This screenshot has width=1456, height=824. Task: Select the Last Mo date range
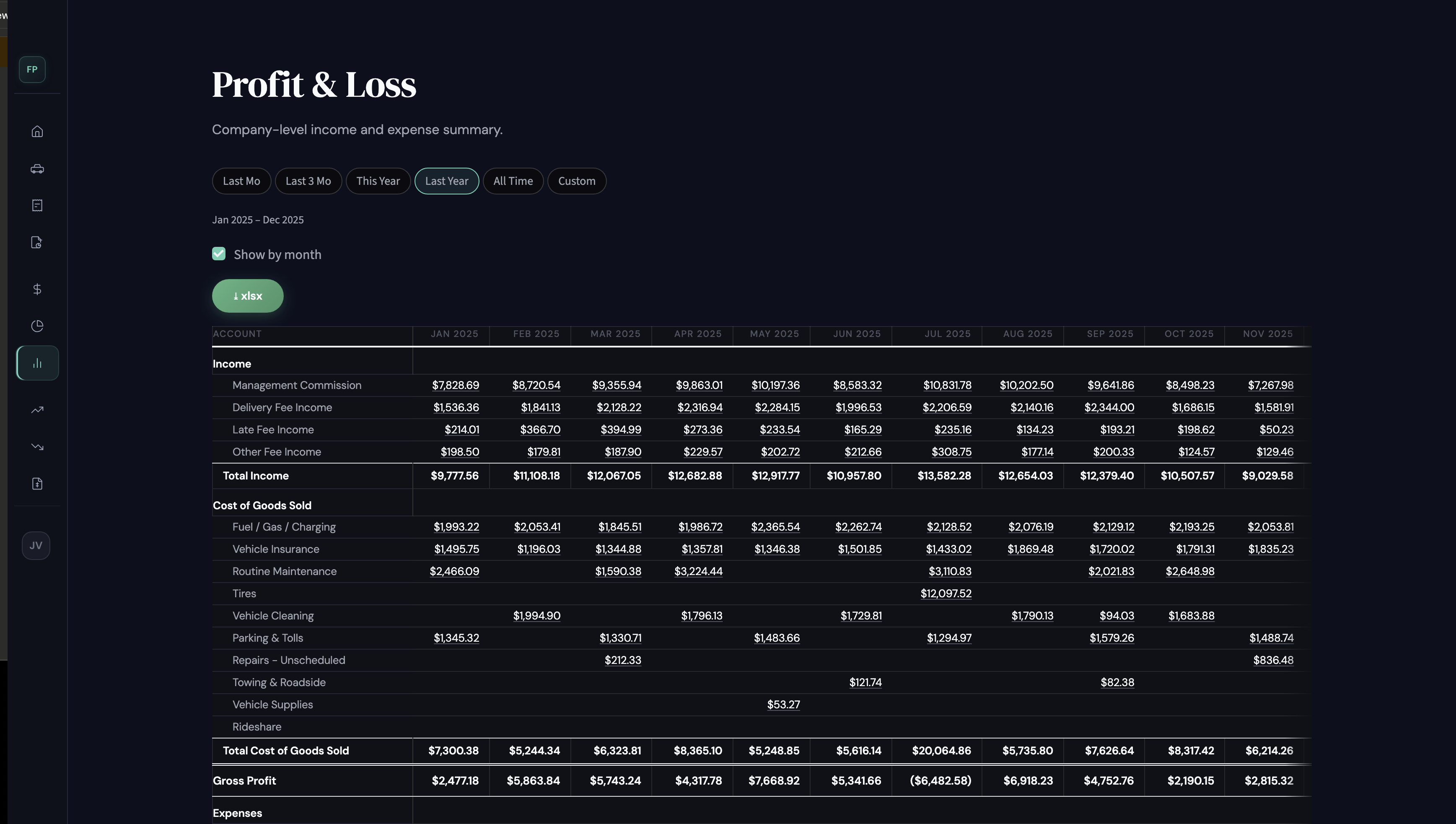(241, 181)
